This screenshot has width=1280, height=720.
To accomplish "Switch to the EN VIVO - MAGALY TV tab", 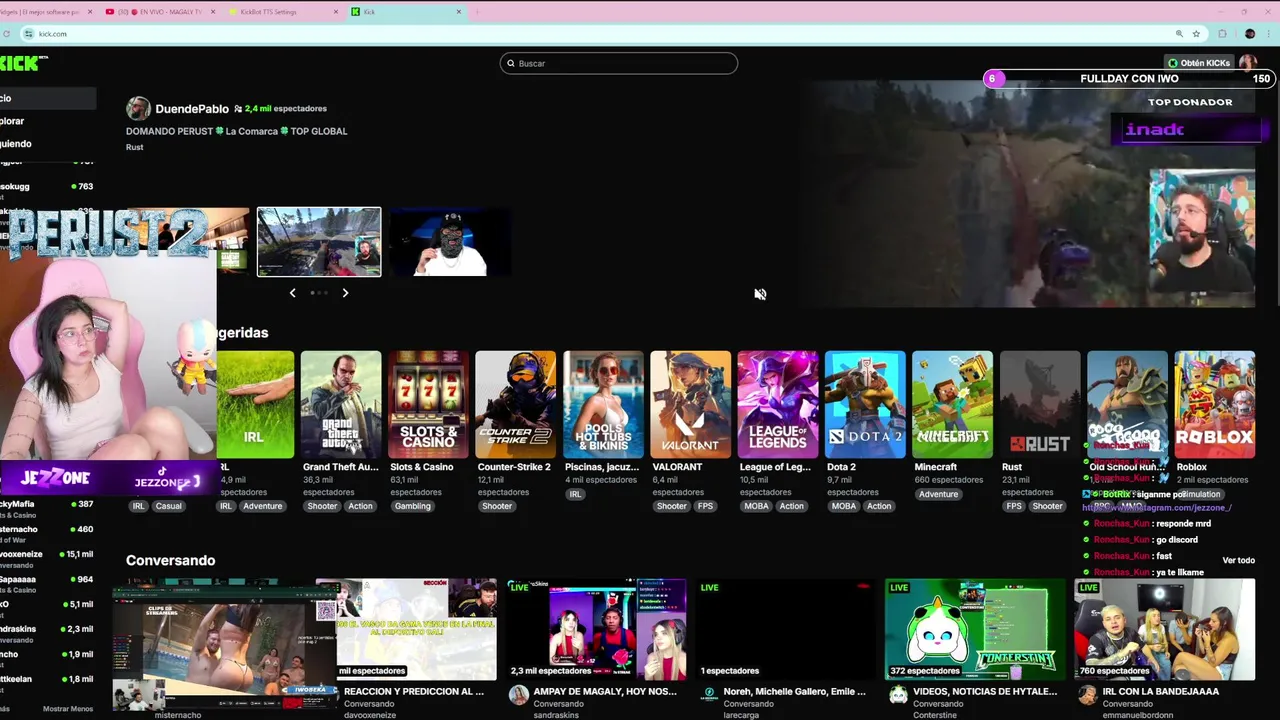I will [x=158, y=12].
